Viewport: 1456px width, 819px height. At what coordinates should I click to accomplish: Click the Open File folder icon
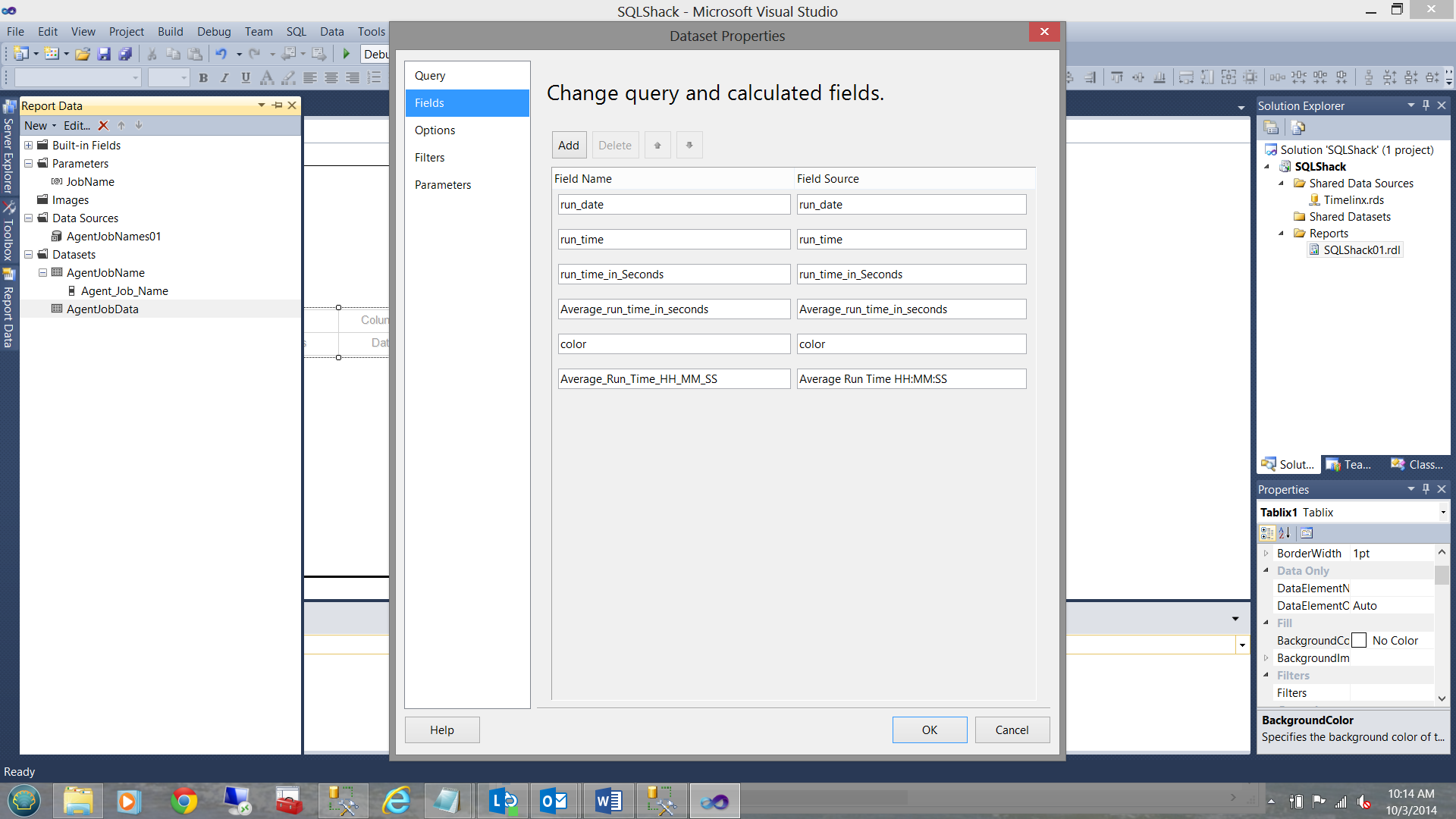tap(83, 54)
